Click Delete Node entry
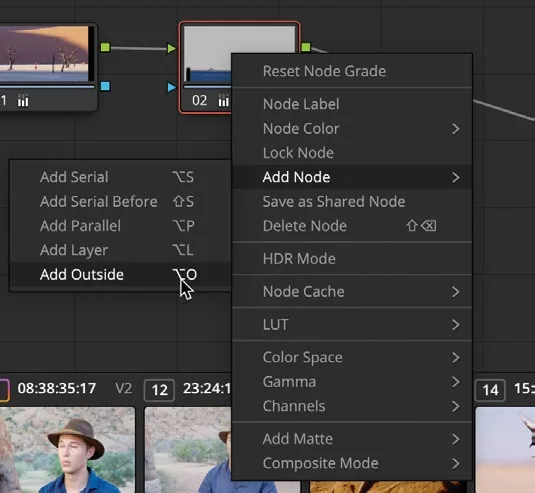This screenshot has height=493, width=535. [x=352, y=226]
